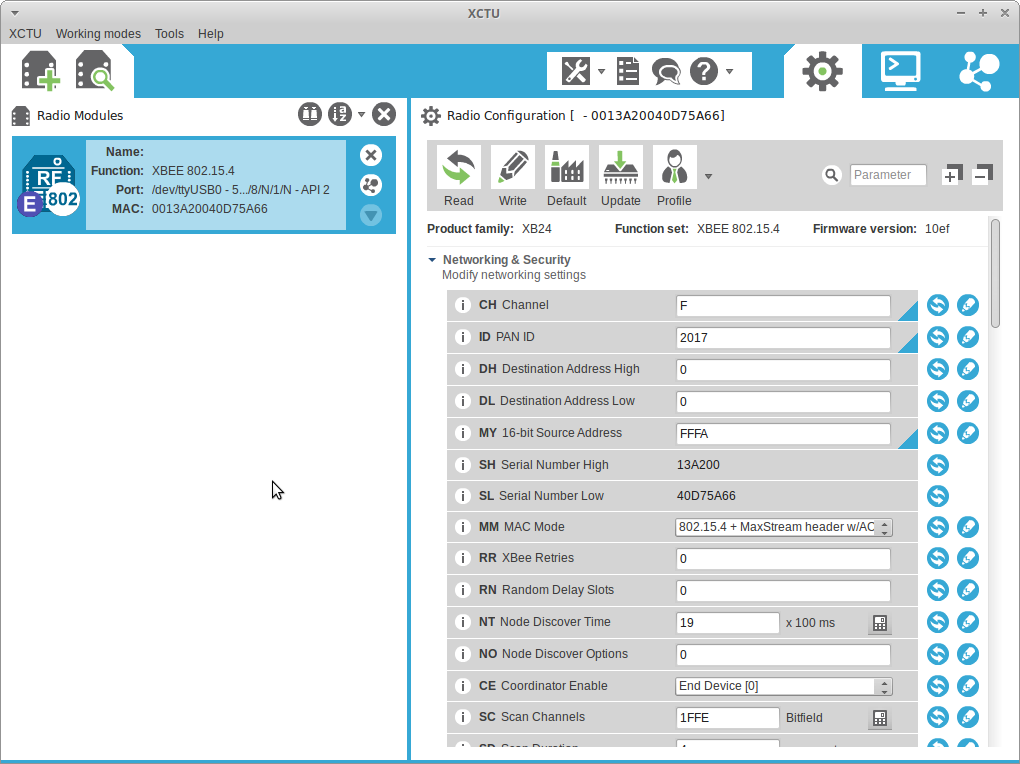
Task: Refresh the NT Node Discover Time
Action: [x=937, y=622]
